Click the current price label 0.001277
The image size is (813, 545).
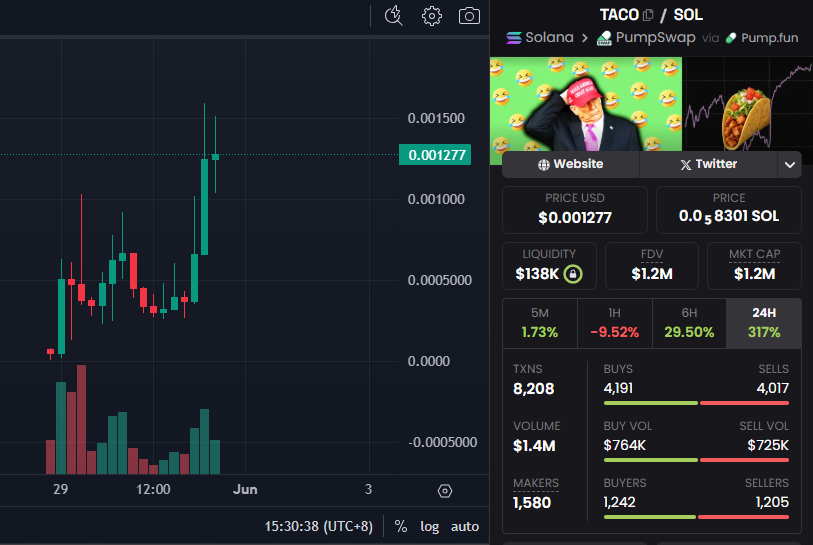[x=435, y=155]
